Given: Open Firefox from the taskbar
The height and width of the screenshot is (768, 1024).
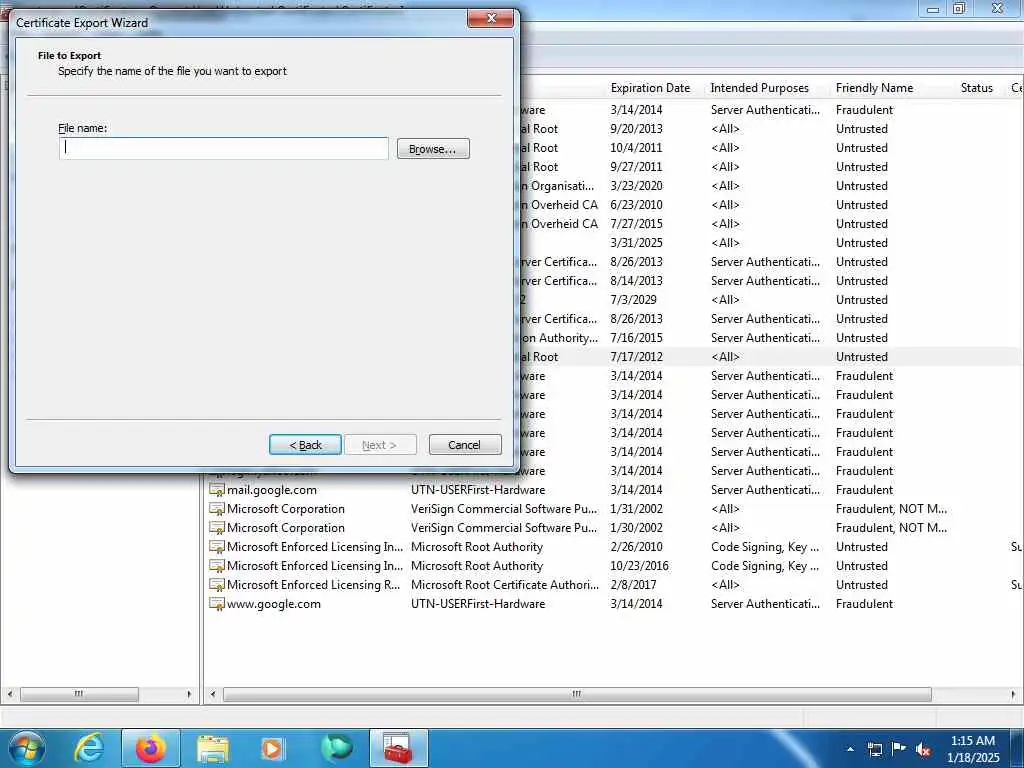Looking at the screenshot, I should click(151, 748).
